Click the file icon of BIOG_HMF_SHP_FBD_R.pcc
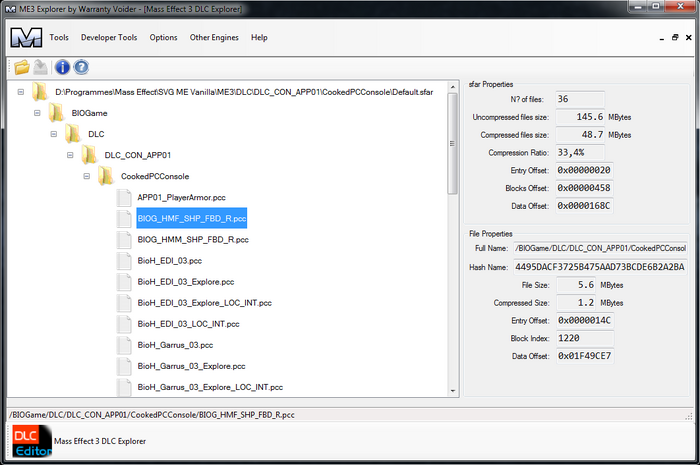 [x=124, y=218]
